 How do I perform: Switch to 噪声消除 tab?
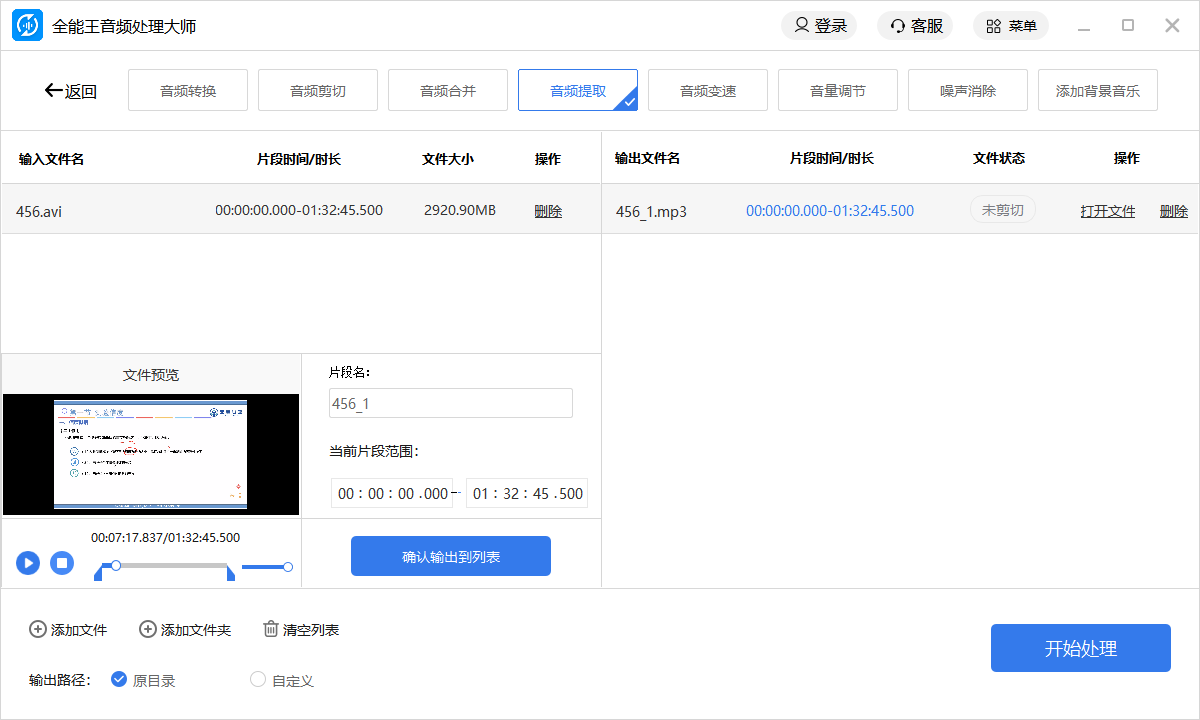coord(967,91)
